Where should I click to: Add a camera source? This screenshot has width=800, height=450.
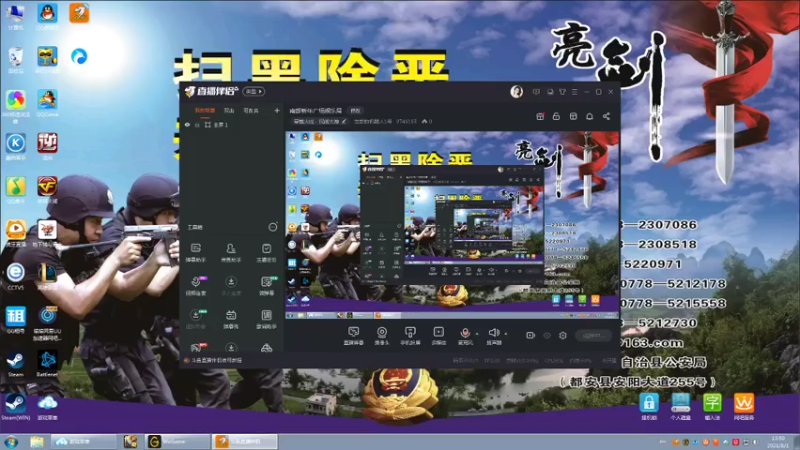tap(382, 336)
